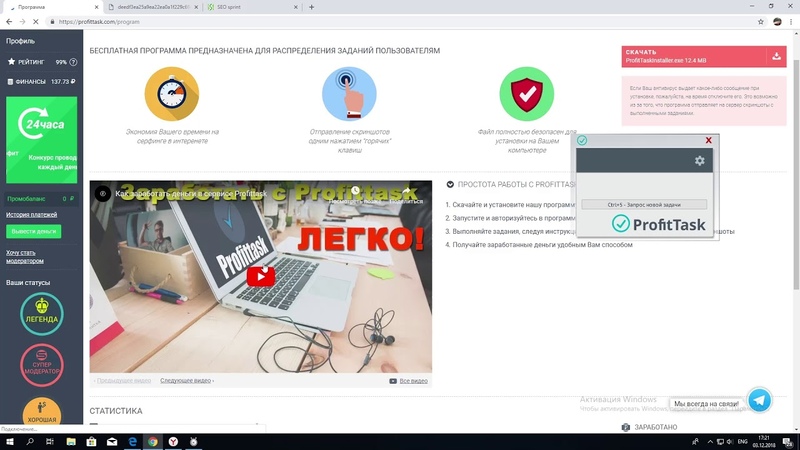Switch to the Программа tab
Image resolution: width=800 pixels, height=450 pixels.
pyautogui.click(x=51, y=7)
